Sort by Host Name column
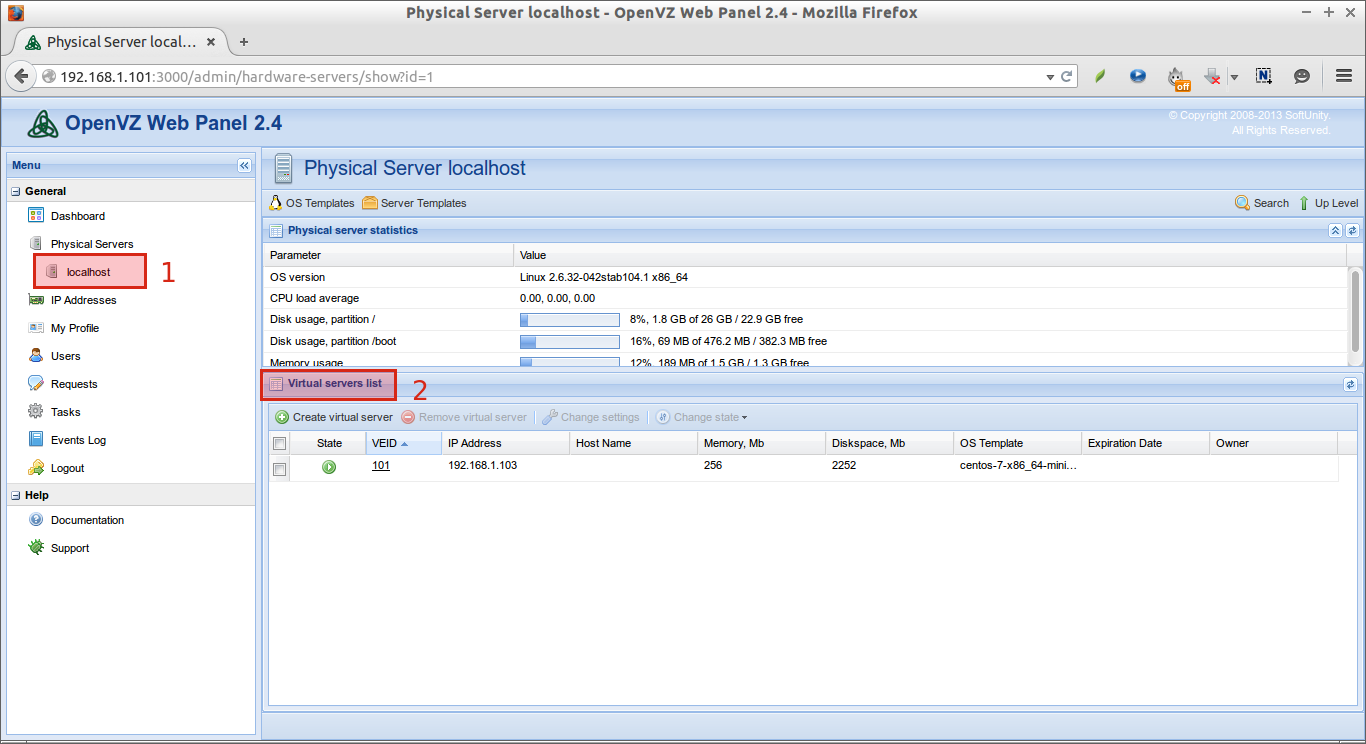Image resolution: width=1366 pixels, height=744 pixels. pos(634,443)
